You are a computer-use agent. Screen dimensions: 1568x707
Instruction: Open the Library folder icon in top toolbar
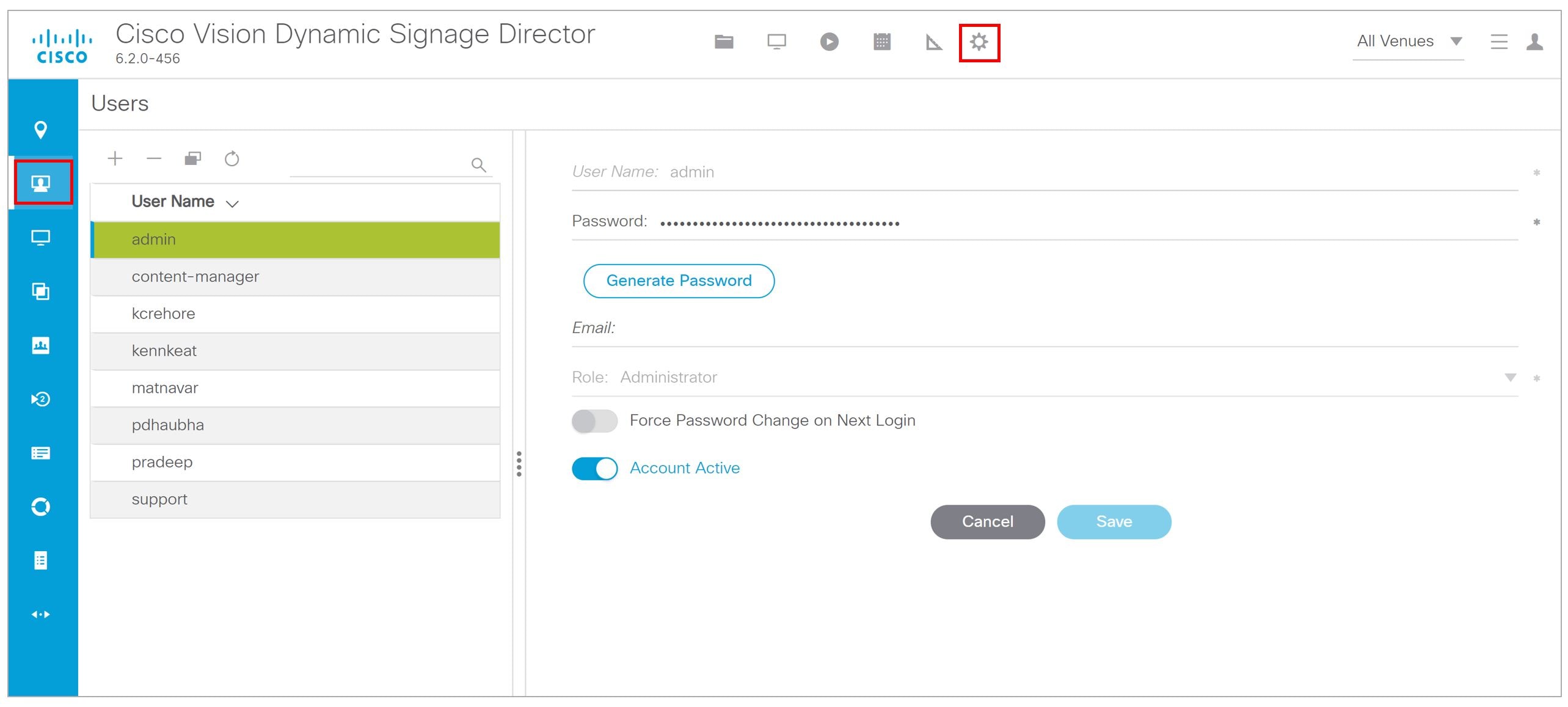point(724,42)
